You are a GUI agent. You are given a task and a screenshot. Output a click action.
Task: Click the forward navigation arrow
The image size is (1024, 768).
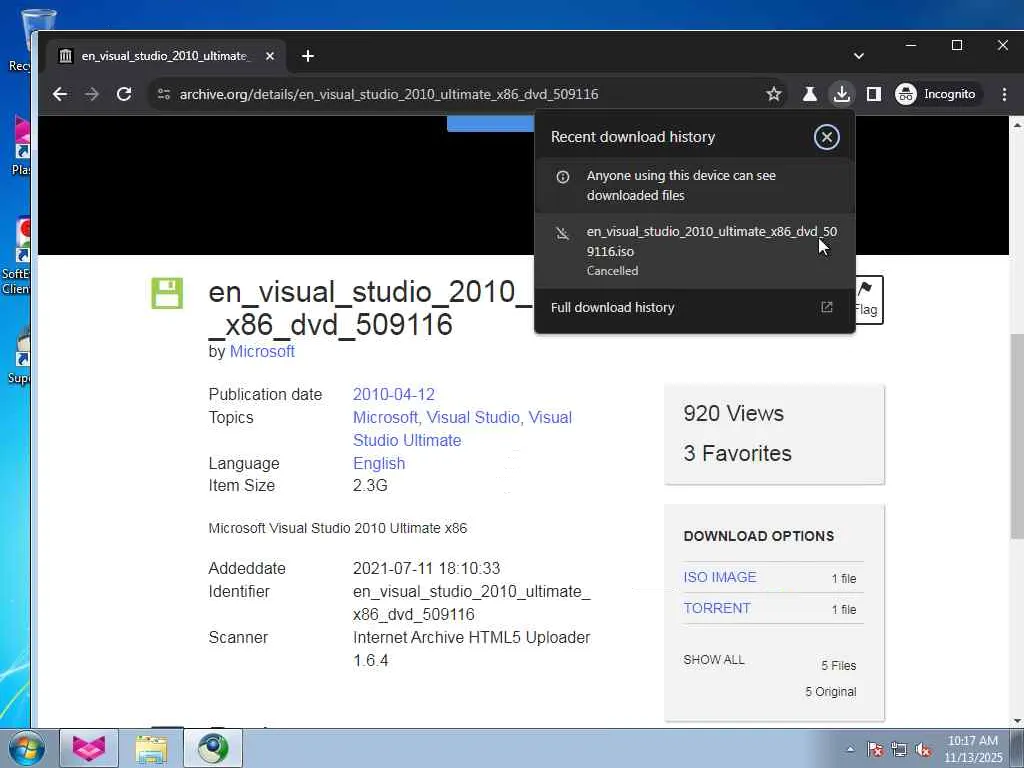click(x=92, y=94)
